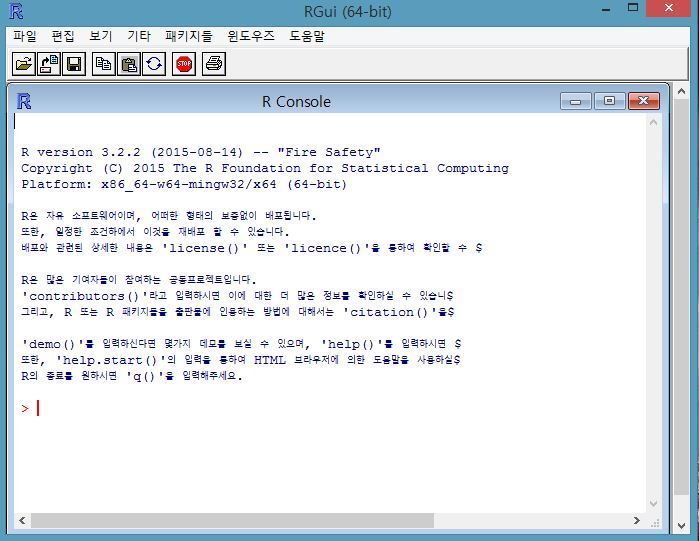Open the 기타 menu
Screen dimensions: 699x541
(x=139, y=36)
